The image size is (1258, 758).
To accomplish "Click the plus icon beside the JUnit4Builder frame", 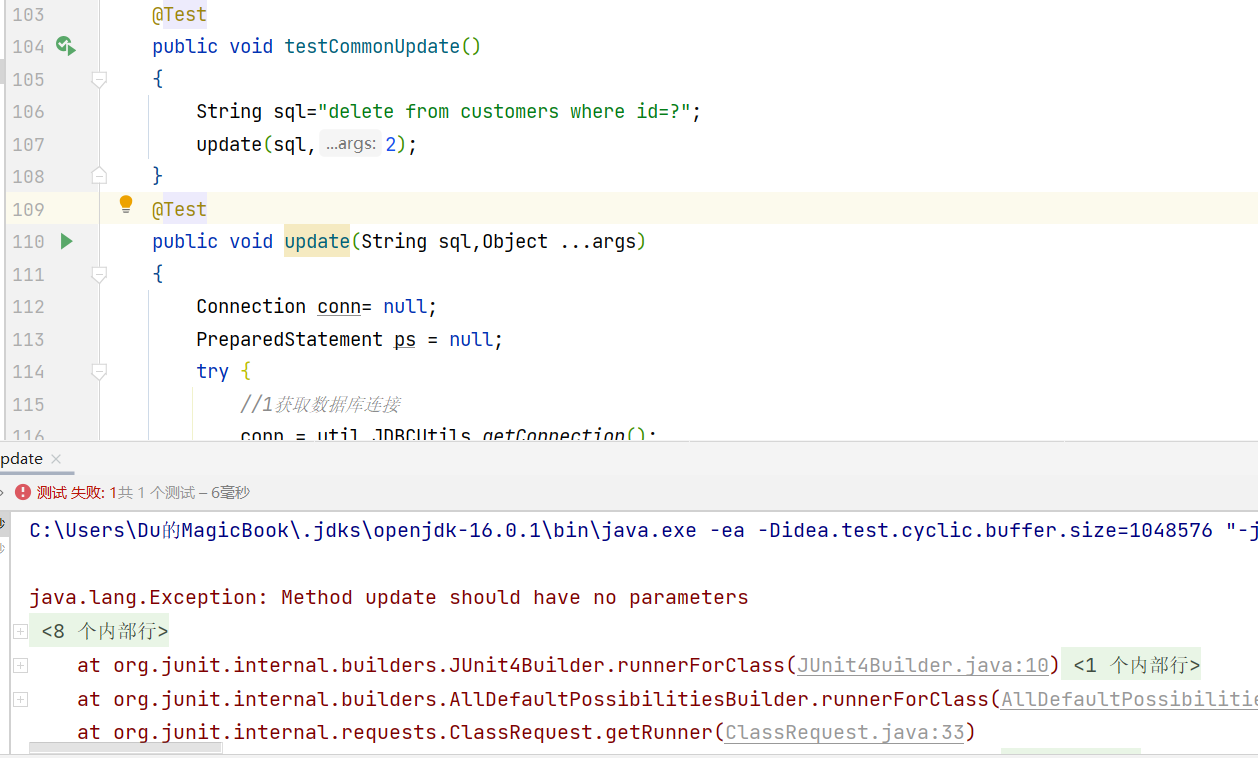I will point(20,664).
